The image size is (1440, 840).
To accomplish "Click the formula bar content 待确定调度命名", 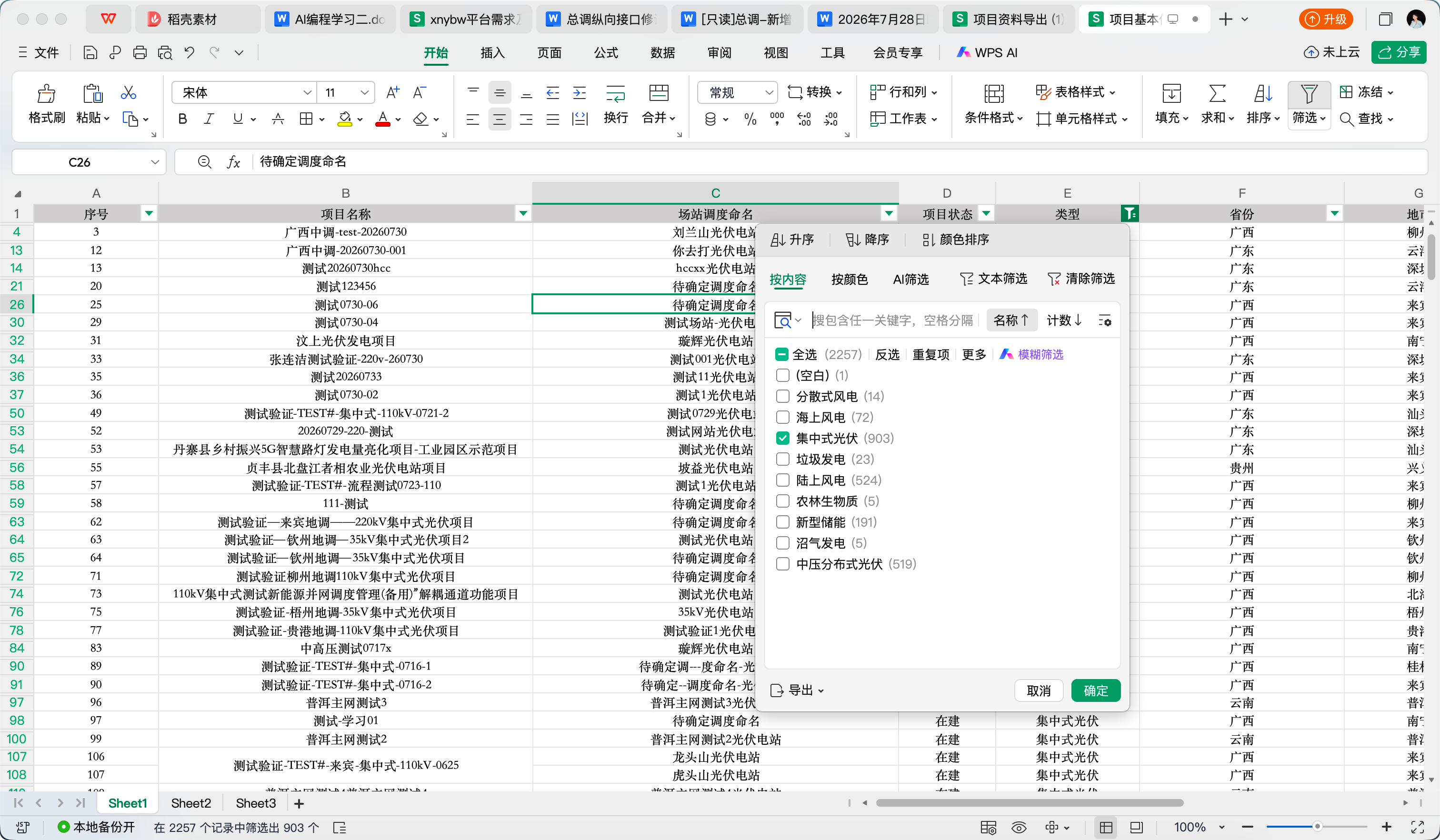I will point(303,162).
